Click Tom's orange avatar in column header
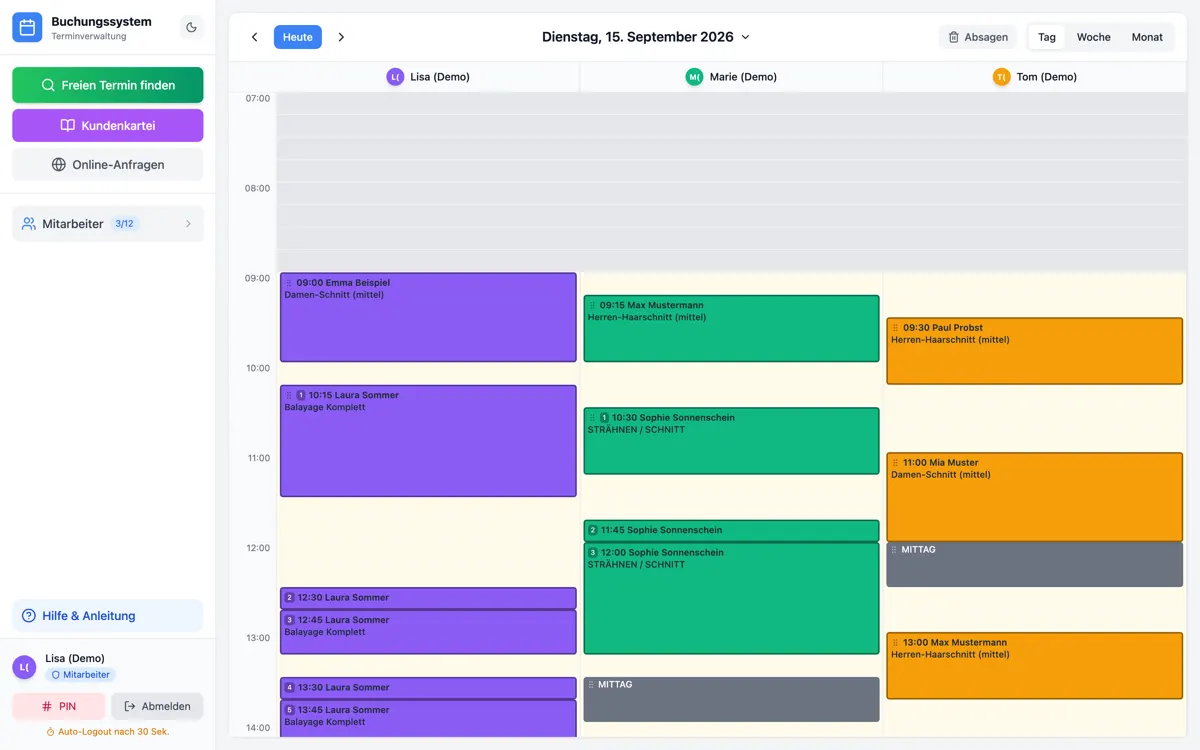The height and width of the screenshot is (750, 1200). (1001, 77)
